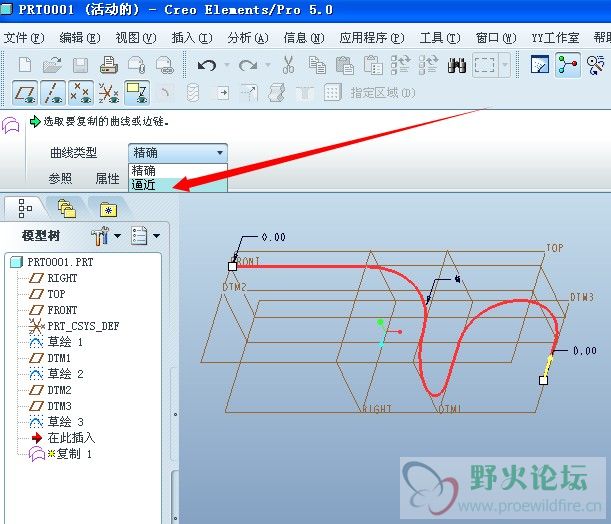
Task: Switch to the folder browser navigator tab
Action: tap(66, 208)
